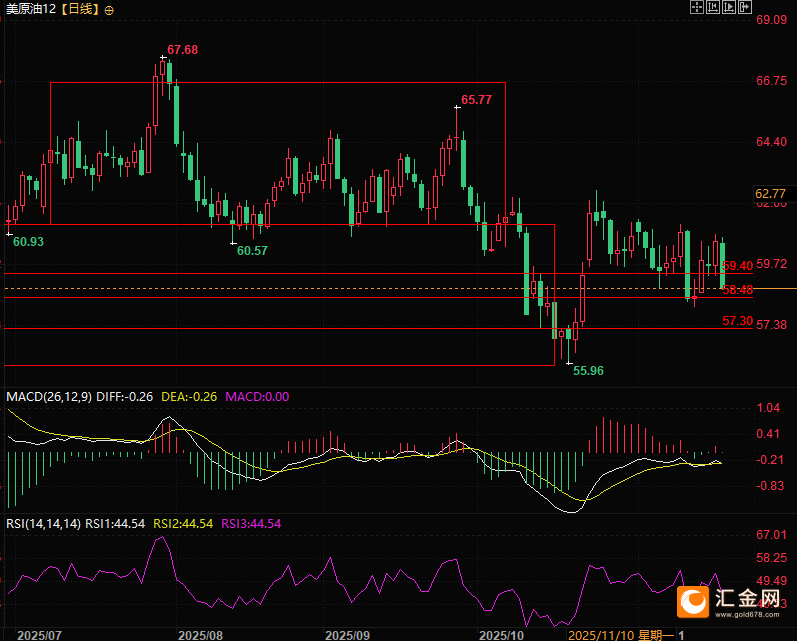
Task: Click the export/exit arrow icon at top right
Action: click(744, 7)
